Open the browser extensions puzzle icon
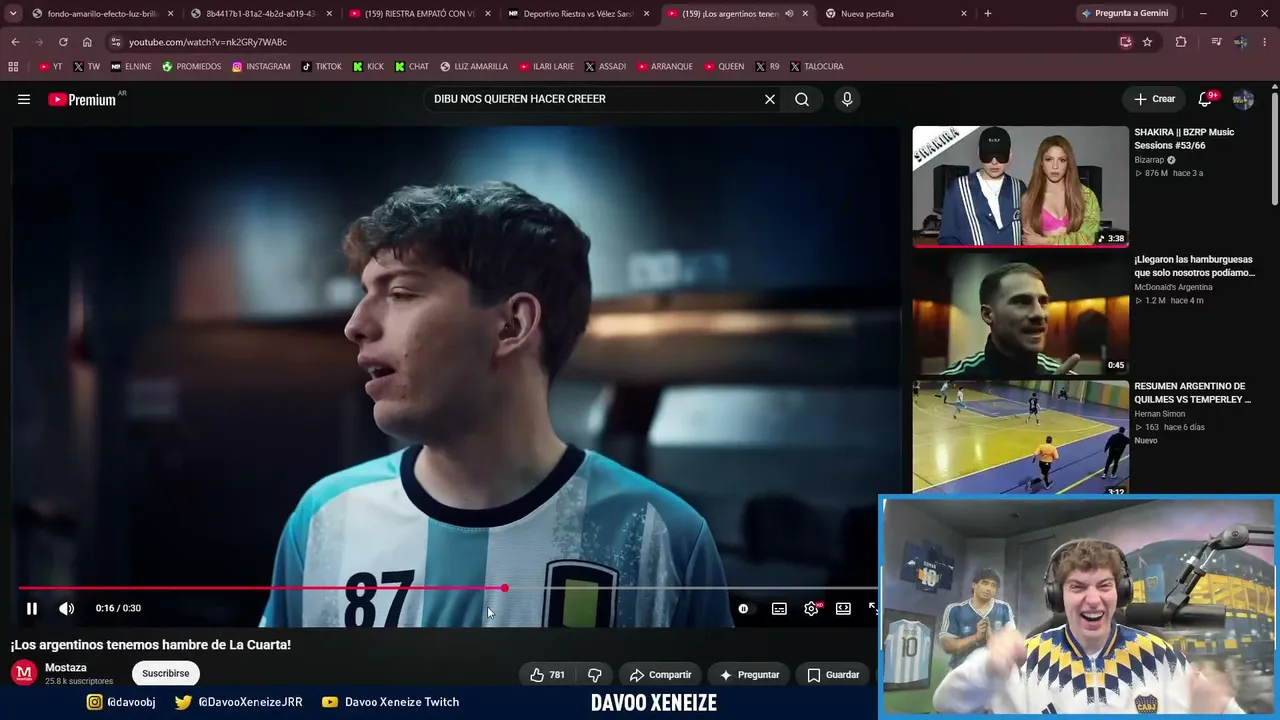 1181,42
